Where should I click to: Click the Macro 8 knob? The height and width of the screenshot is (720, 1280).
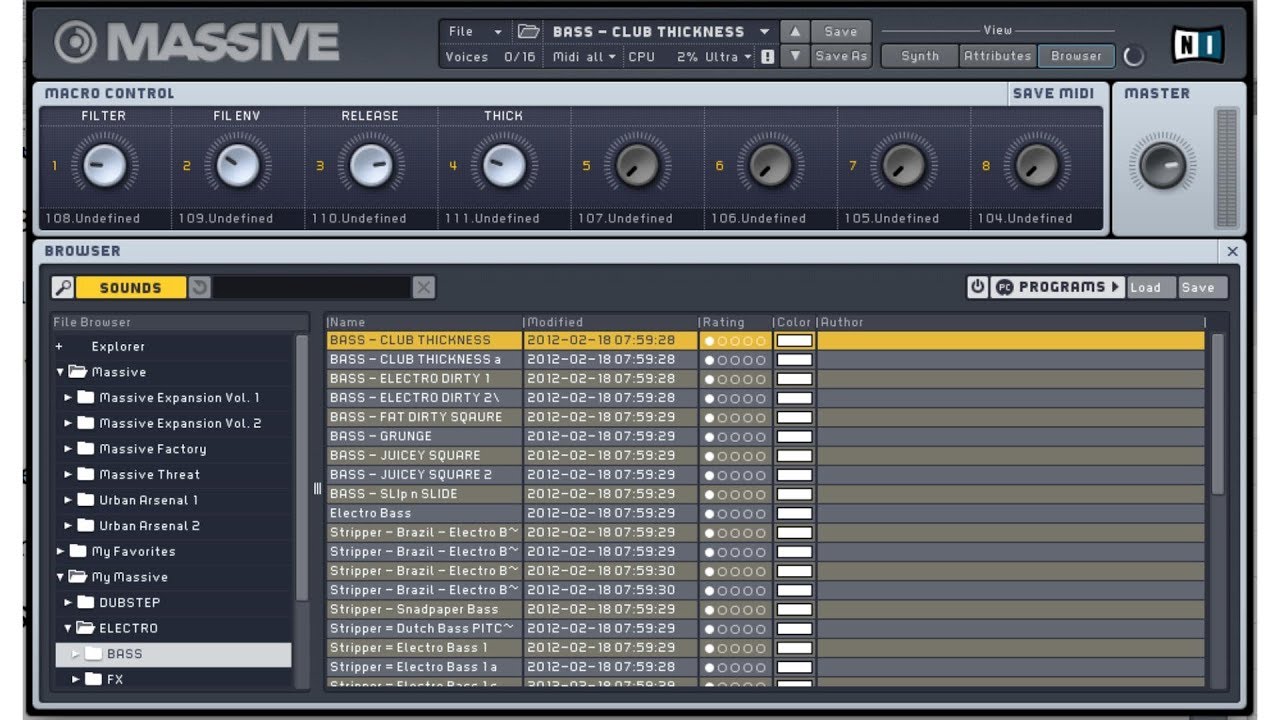(x=1035, y=165)
